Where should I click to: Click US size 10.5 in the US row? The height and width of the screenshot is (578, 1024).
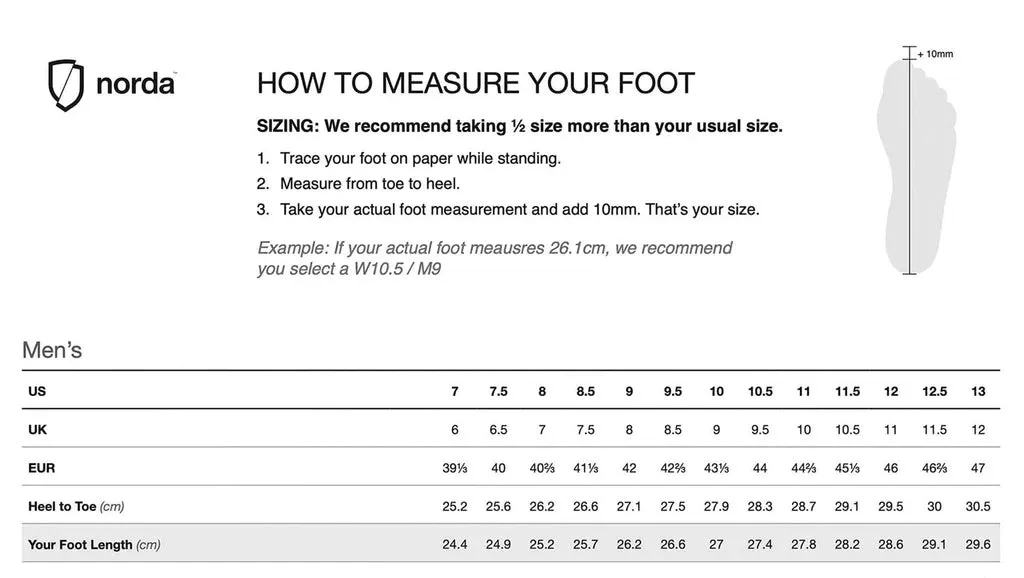760,391
